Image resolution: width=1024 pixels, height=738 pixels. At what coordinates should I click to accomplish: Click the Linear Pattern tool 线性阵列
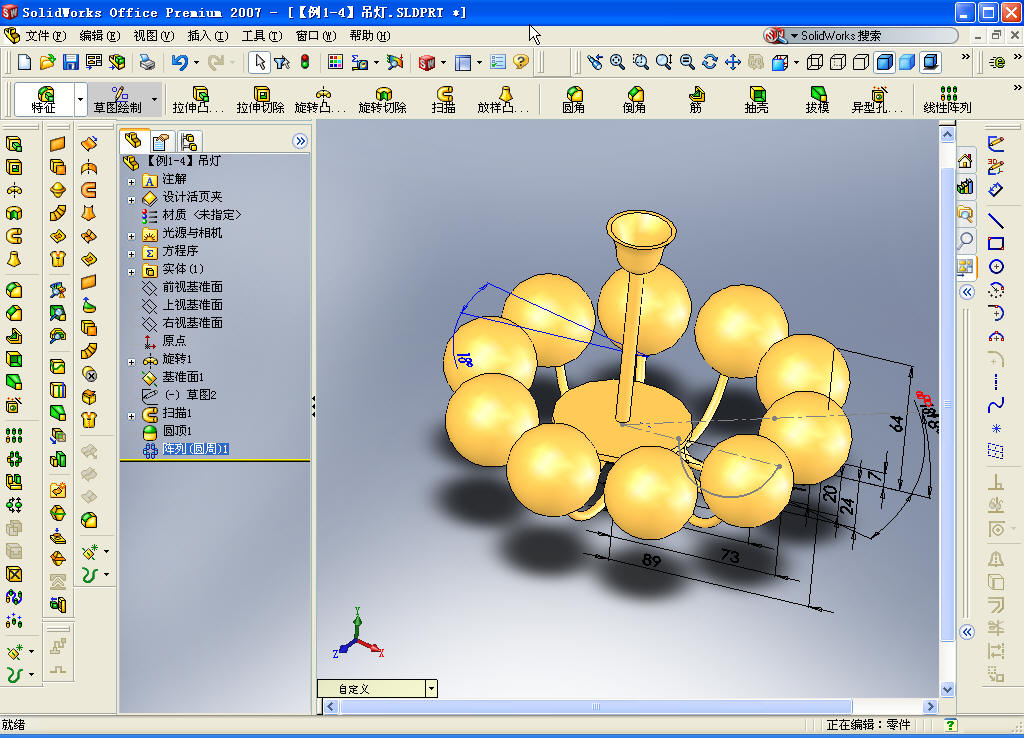tap(948, 99)
